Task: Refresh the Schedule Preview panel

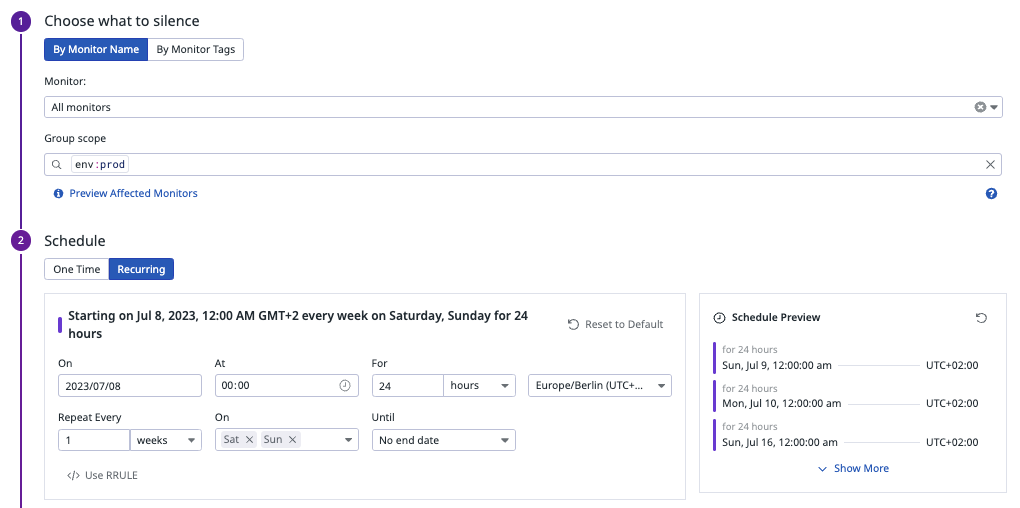Action: tap(982, 317)
